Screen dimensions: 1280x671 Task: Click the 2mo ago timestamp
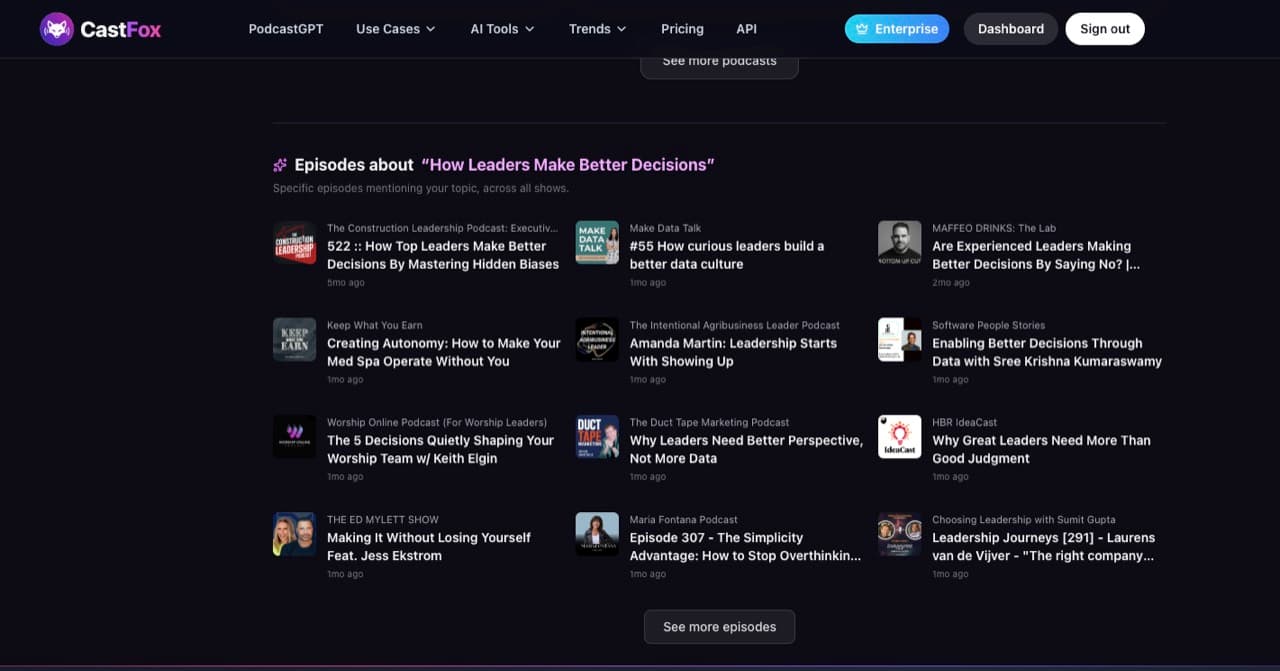tap(951, 283)
